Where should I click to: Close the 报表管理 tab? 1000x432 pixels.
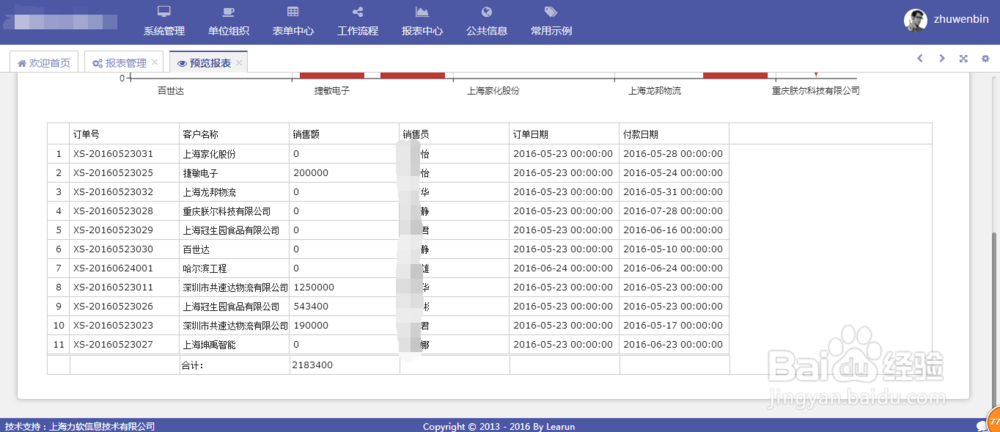(x=154, y=63)
